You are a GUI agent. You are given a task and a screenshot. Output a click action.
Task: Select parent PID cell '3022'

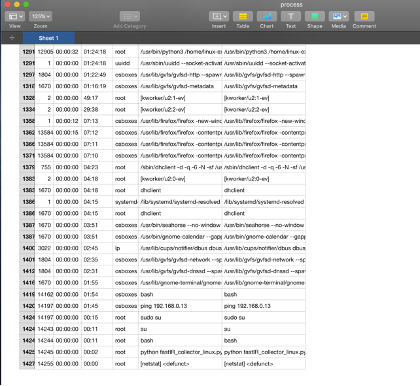[x=44, y=248]
